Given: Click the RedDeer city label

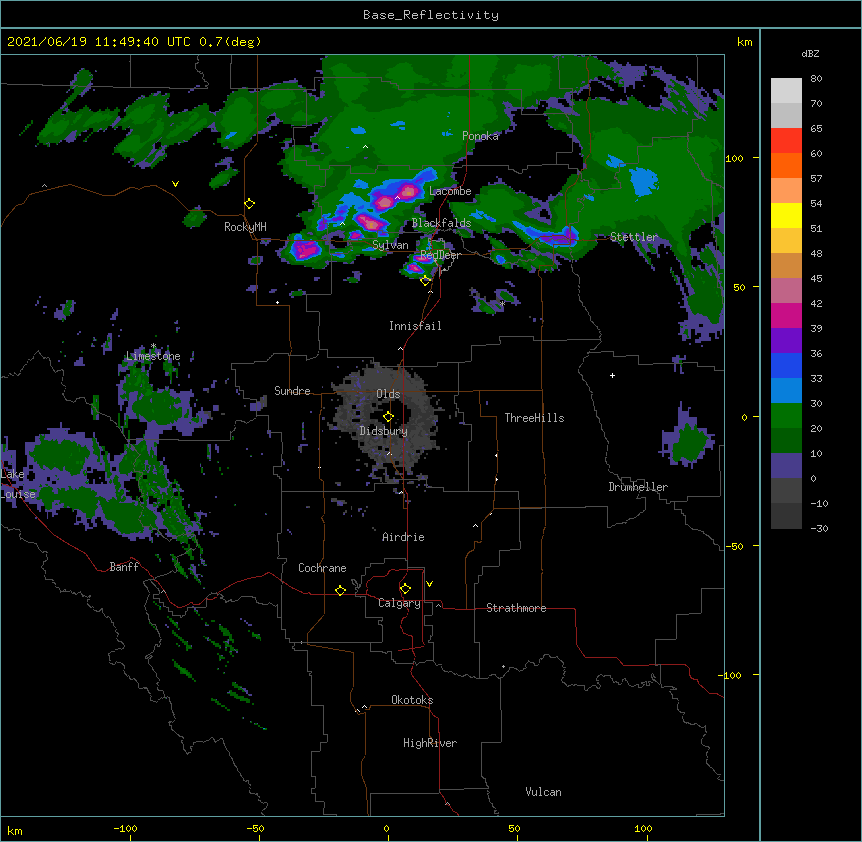Looking at the screenshot, I should [x=440, y=255].
